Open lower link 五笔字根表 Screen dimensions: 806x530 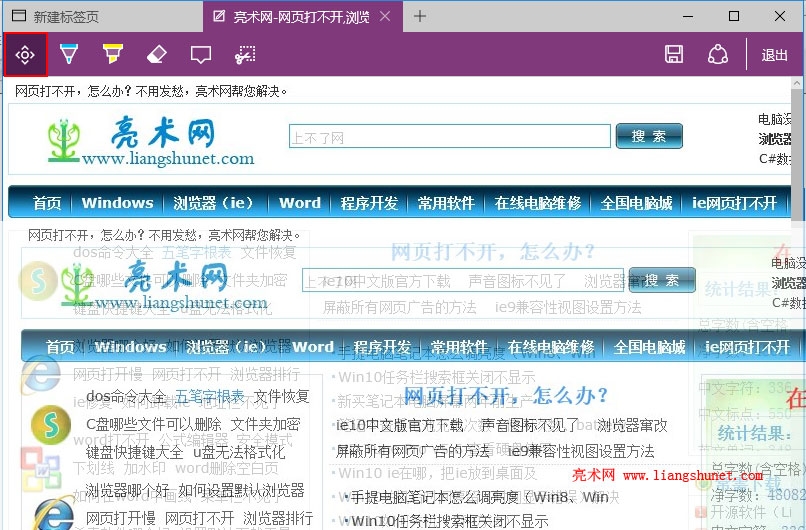(x=209, y=396)
